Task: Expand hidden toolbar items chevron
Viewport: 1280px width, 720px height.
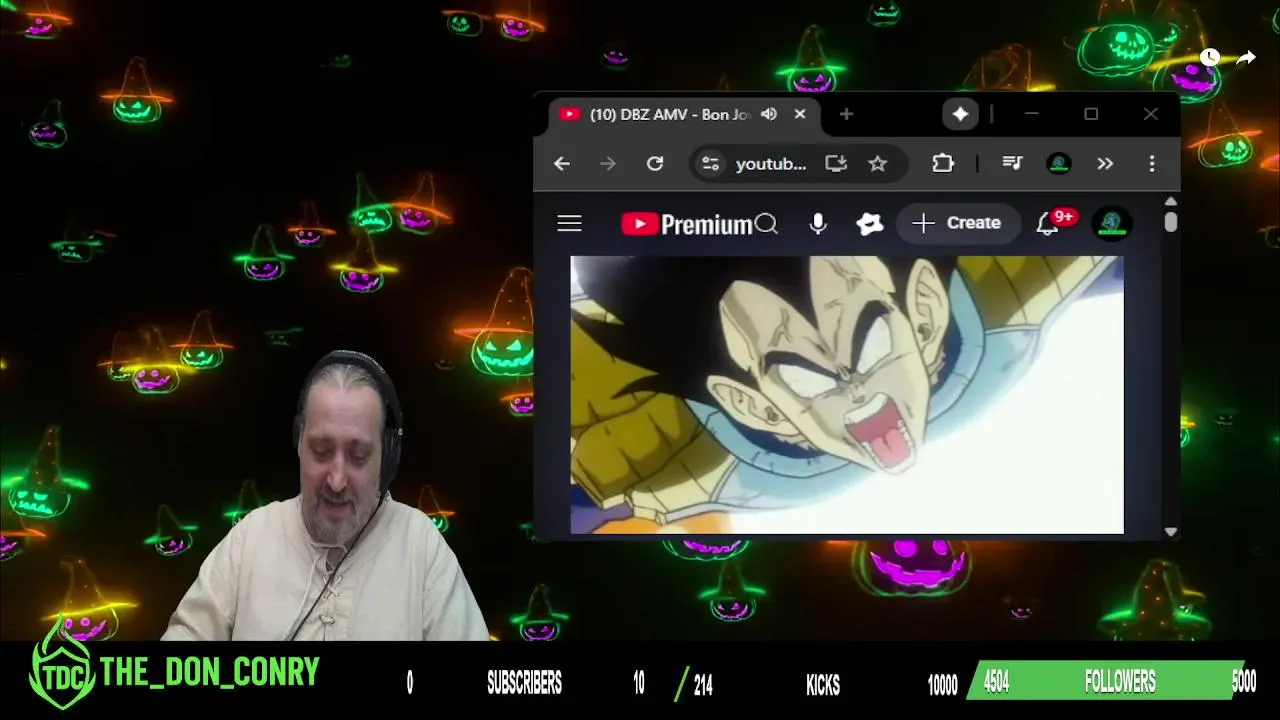Action: click(x=1105, y=164)
